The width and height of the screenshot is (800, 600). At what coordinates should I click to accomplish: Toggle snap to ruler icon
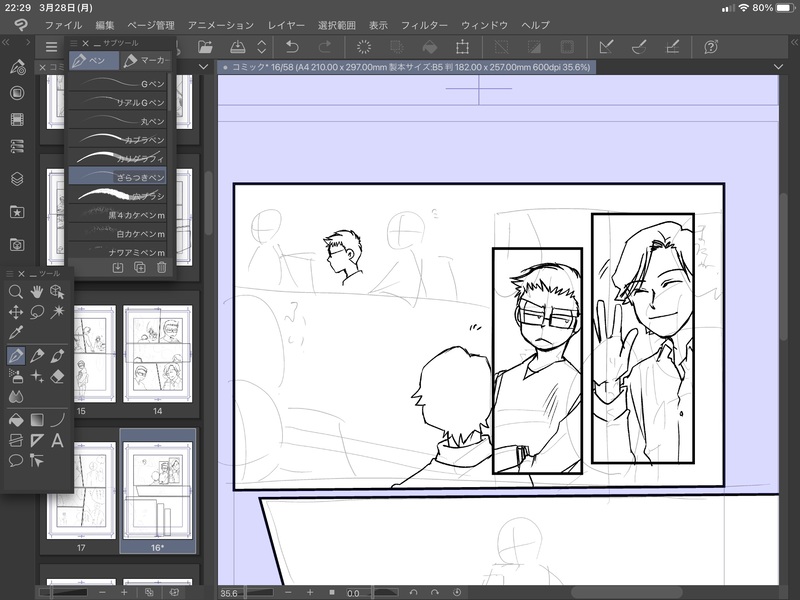[606, 47]
